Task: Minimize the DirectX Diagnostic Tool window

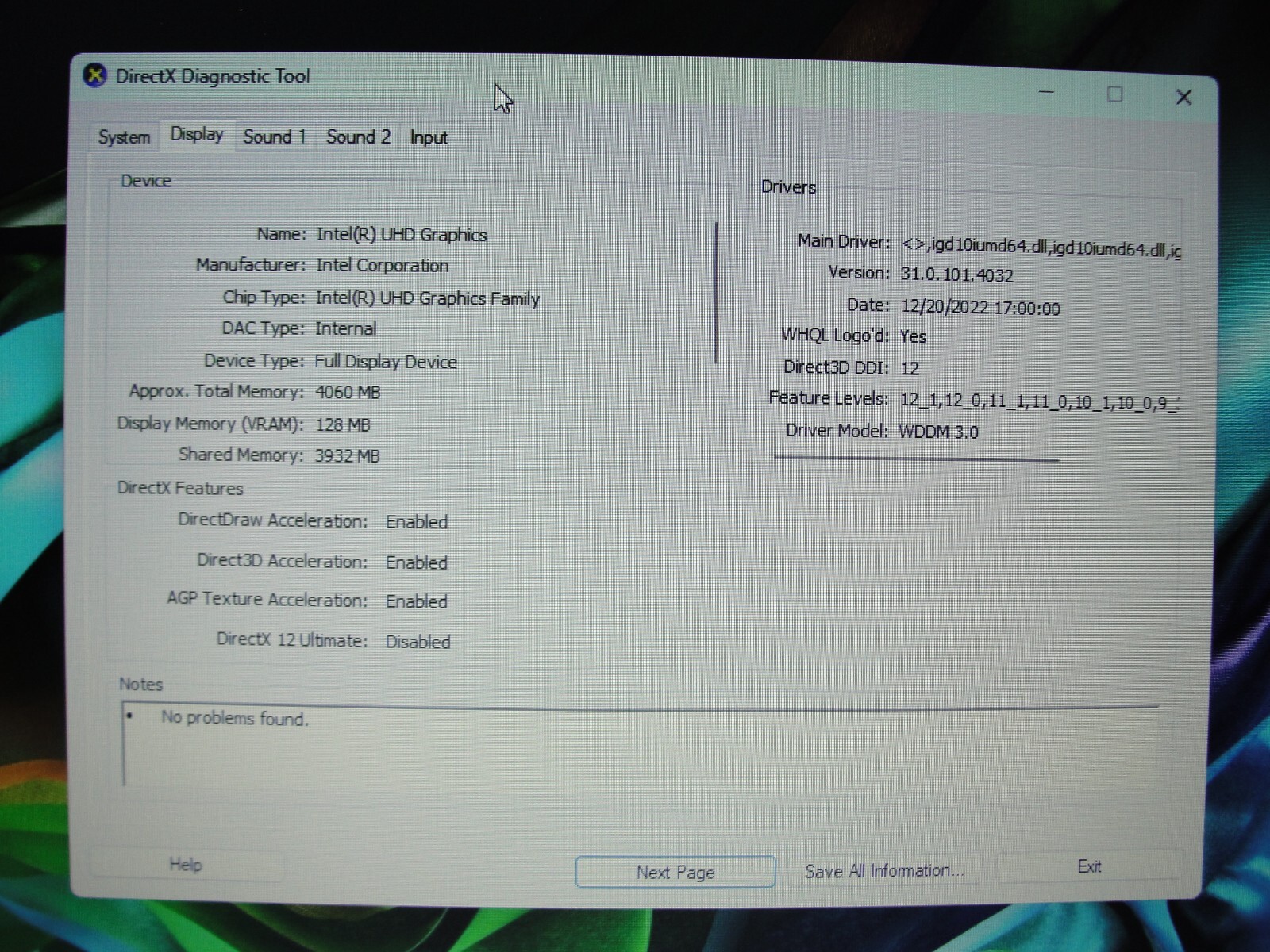Action: coord(1046,93)
